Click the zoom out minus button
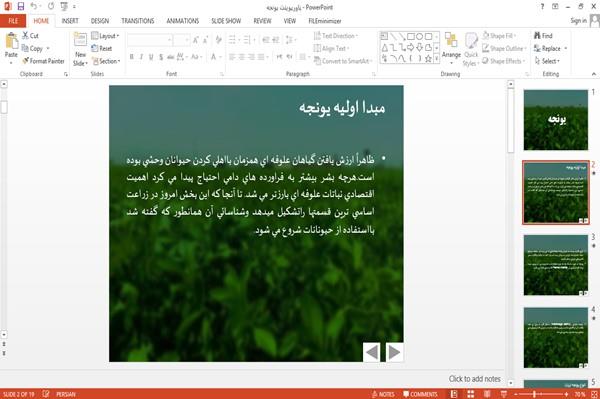600x399 pixels. point(515,394)
